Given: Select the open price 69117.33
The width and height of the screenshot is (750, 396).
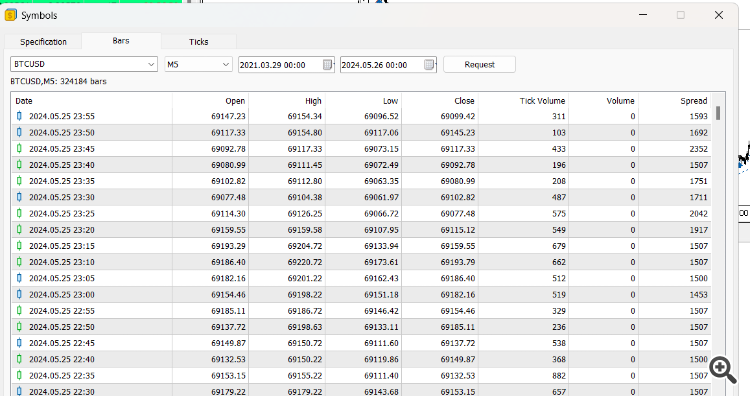Looking at the screenshot, I should [x=228, y=132].
